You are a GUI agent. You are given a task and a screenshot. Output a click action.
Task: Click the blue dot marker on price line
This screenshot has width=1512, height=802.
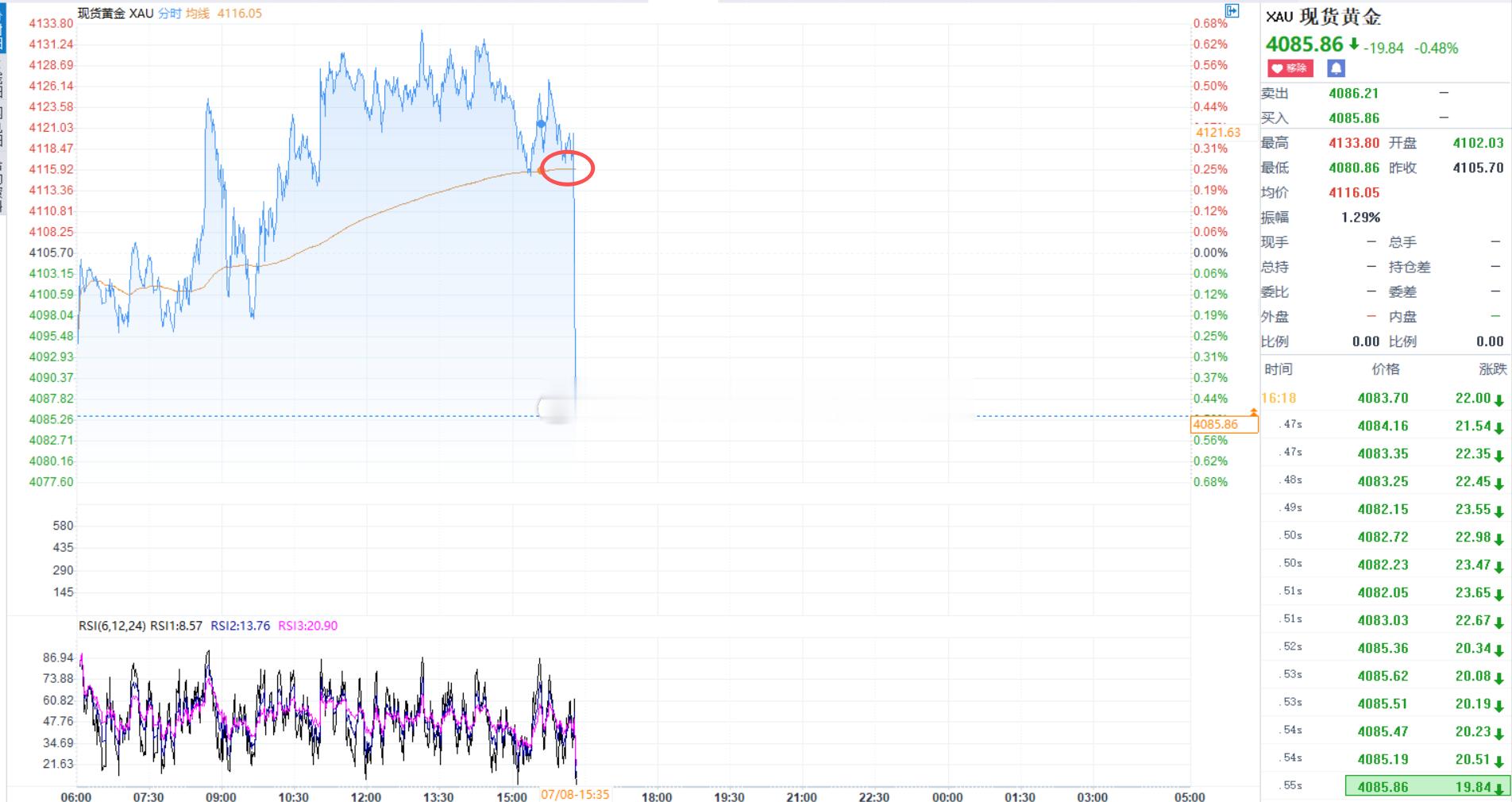(x=541, y=124)
